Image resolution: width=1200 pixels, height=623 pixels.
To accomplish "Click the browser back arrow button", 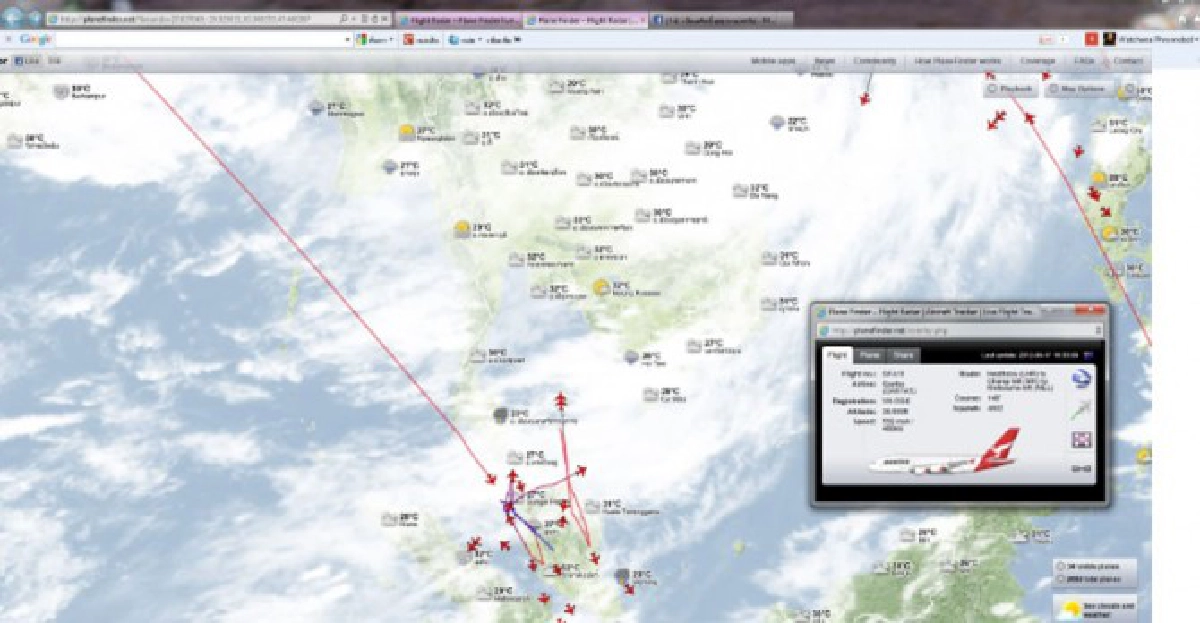I will 12,17.
